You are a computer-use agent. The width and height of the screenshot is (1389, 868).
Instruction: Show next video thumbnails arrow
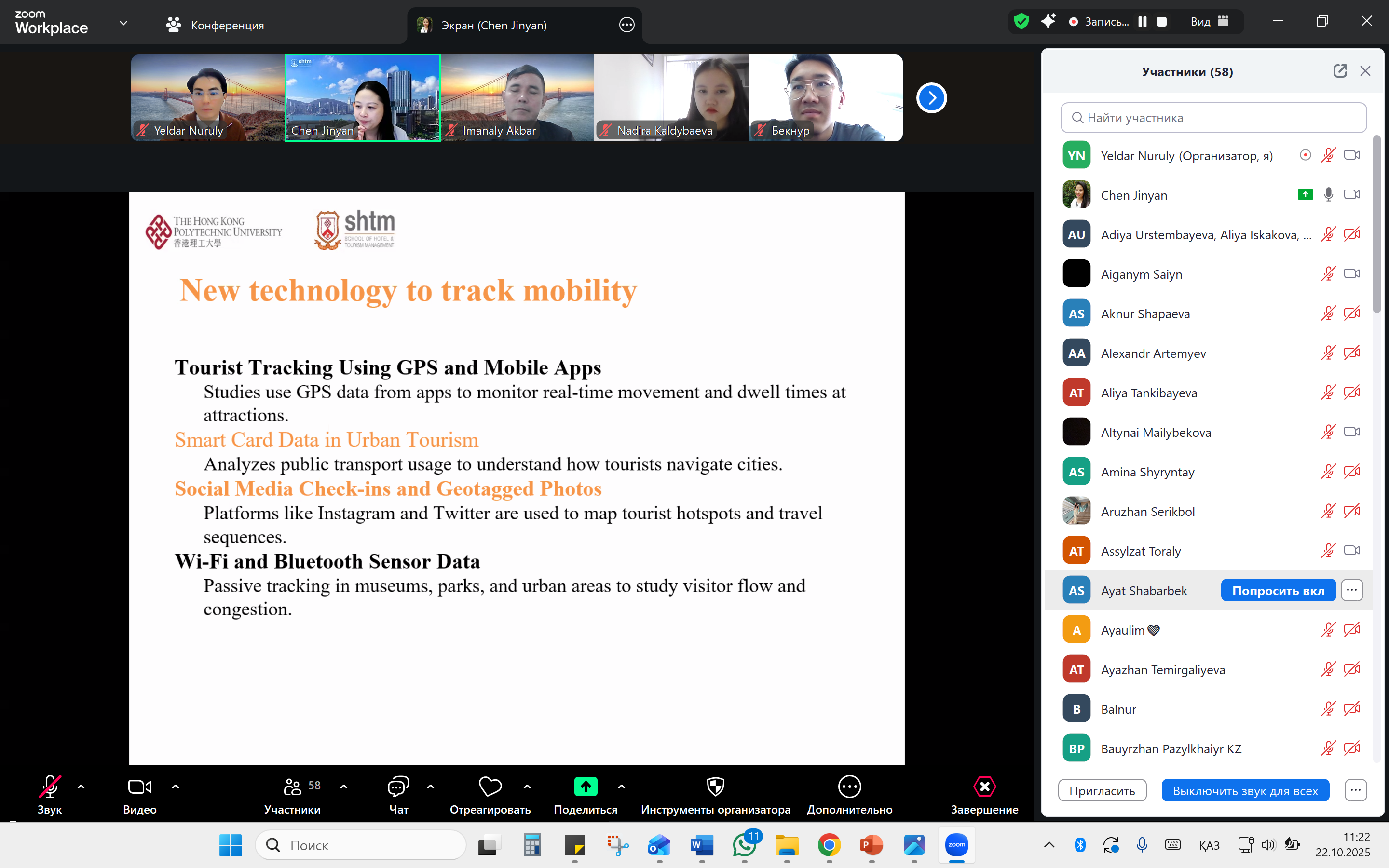click(x=931, y=98)
